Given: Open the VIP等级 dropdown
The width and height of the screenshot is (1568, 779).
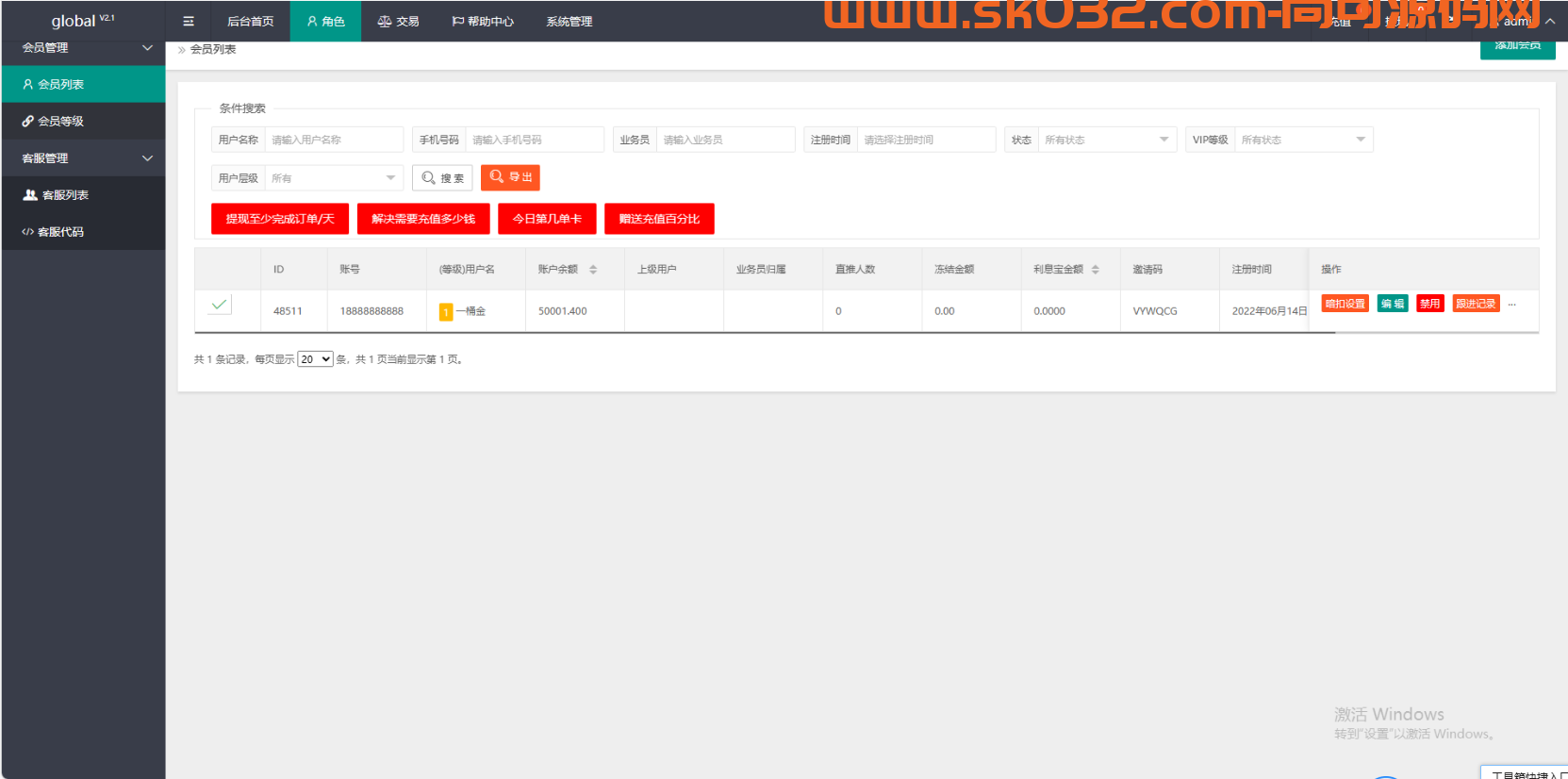Looking at the screenshot, I should click(x=1303, y=140).
